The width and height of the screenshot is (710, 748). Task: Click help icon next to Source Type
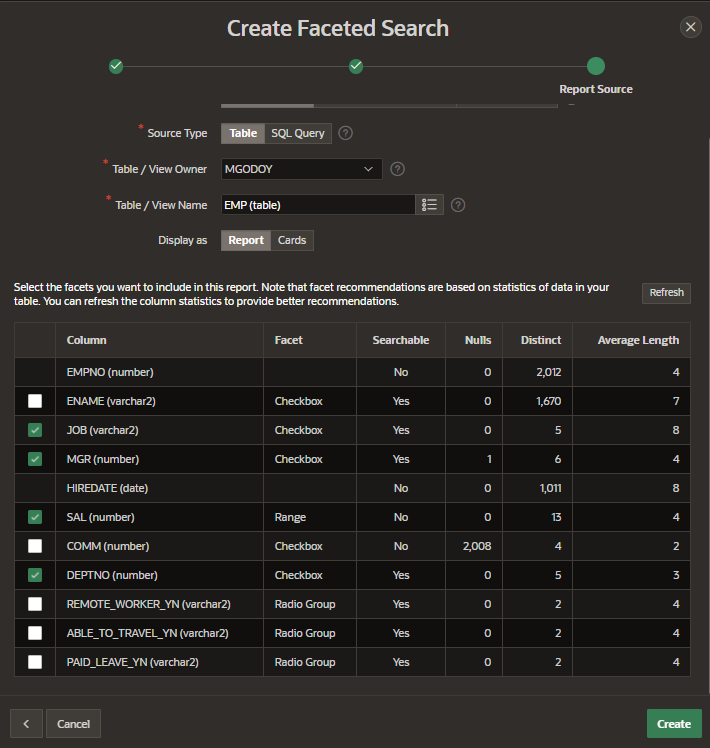pyautogui.click(x=346, y=133)
